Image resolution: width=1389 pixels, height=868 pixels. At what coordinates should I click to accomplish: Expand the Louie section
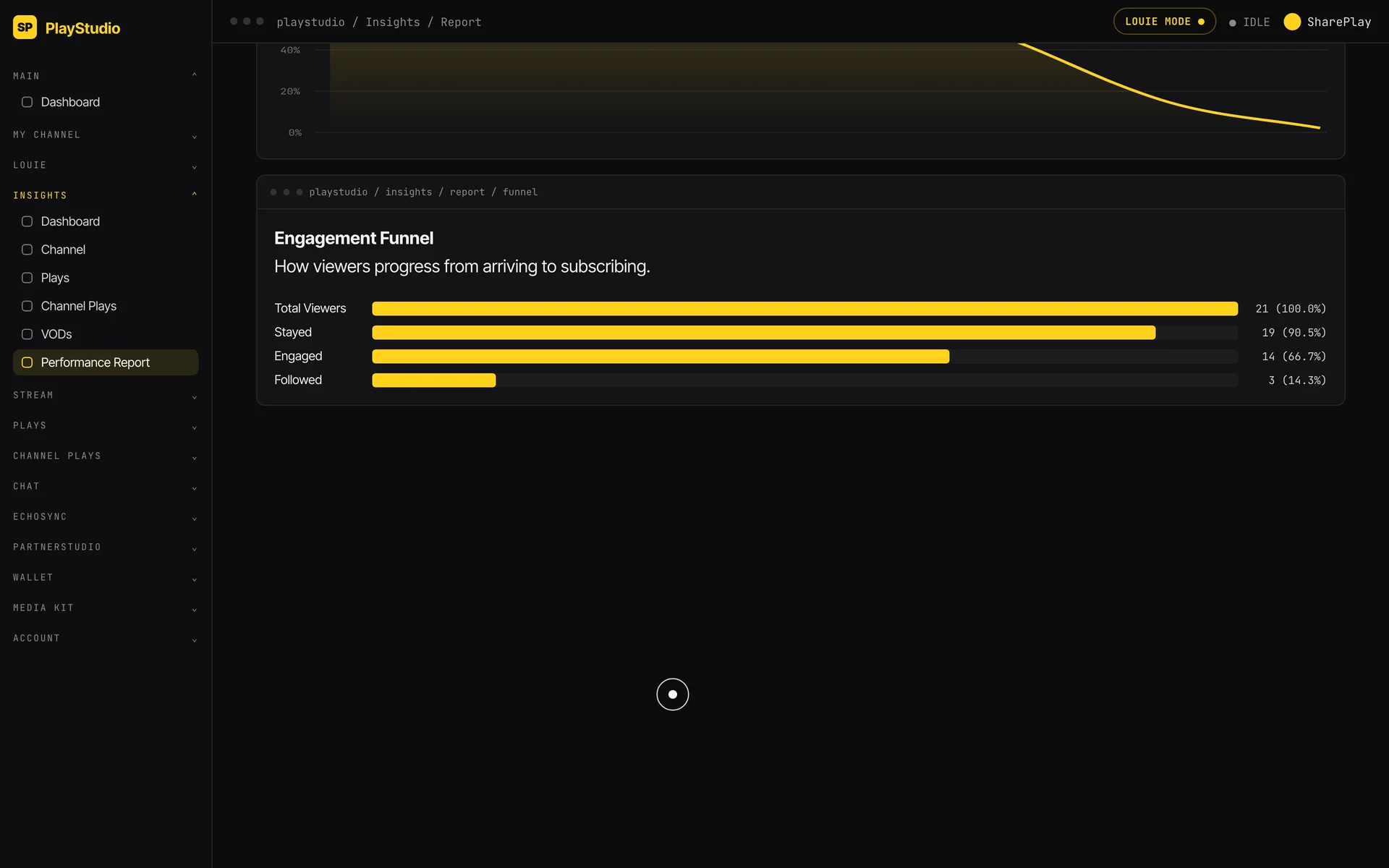[105, 166]
